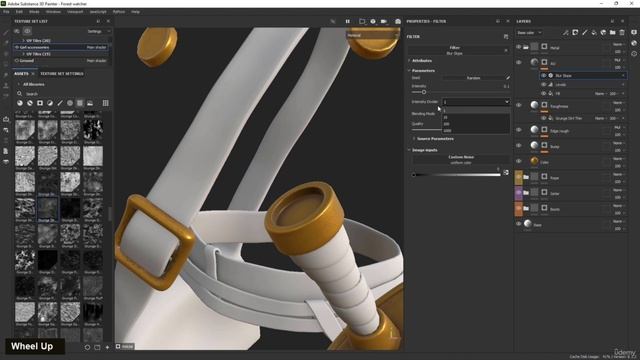Image resolution: width=640 pixels, height=360 pixels.
Task: Click the textures filter icon in Assets
Action: click(x=80, y=103)
